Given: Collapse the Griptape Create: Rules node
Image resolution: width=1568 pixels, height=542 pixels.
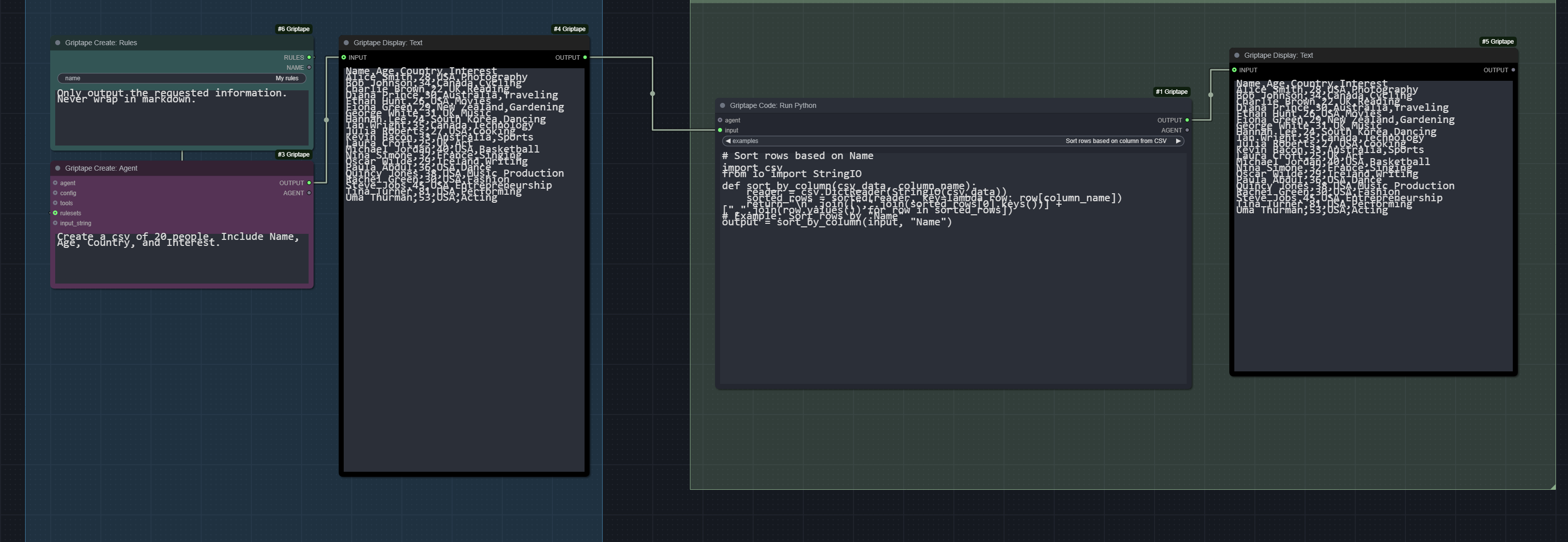Looking at the screenshot, I should (x=58, y=43).
